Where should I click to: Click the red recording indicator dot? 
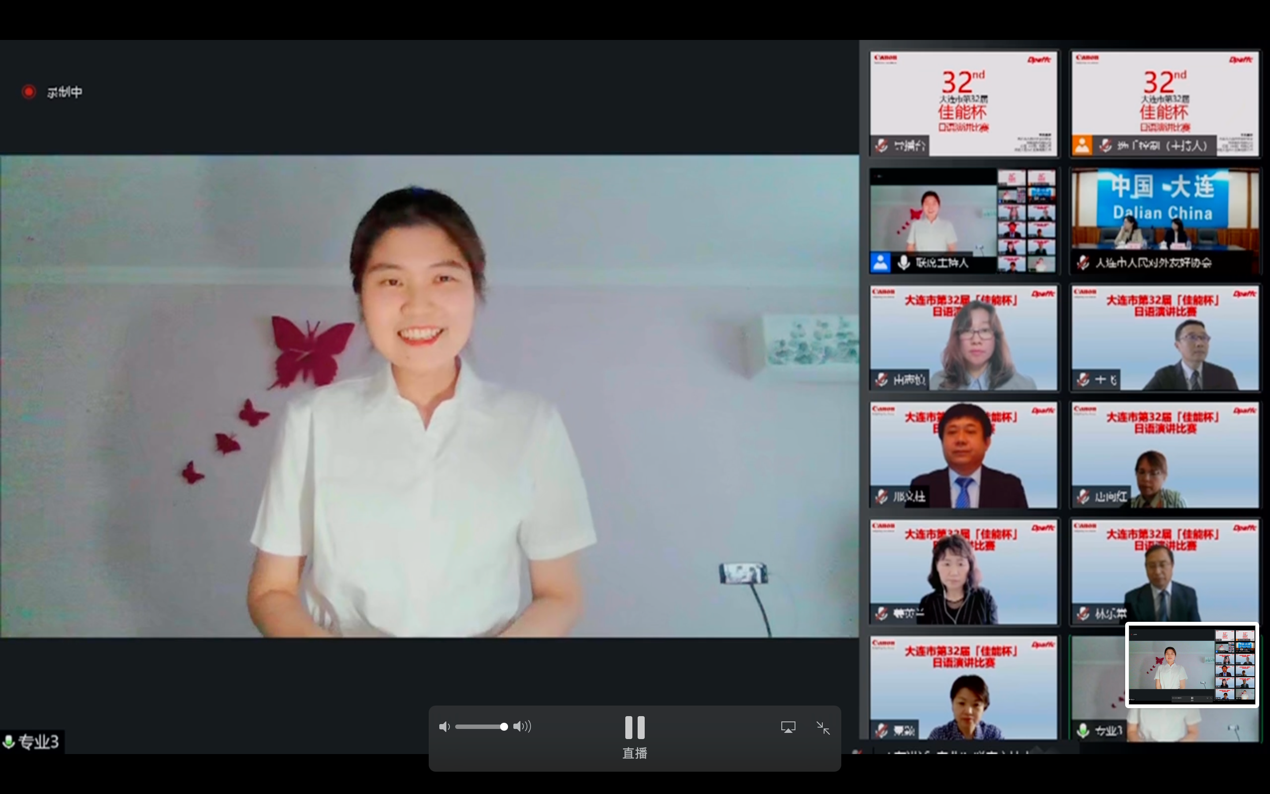[x=29, y=92]
